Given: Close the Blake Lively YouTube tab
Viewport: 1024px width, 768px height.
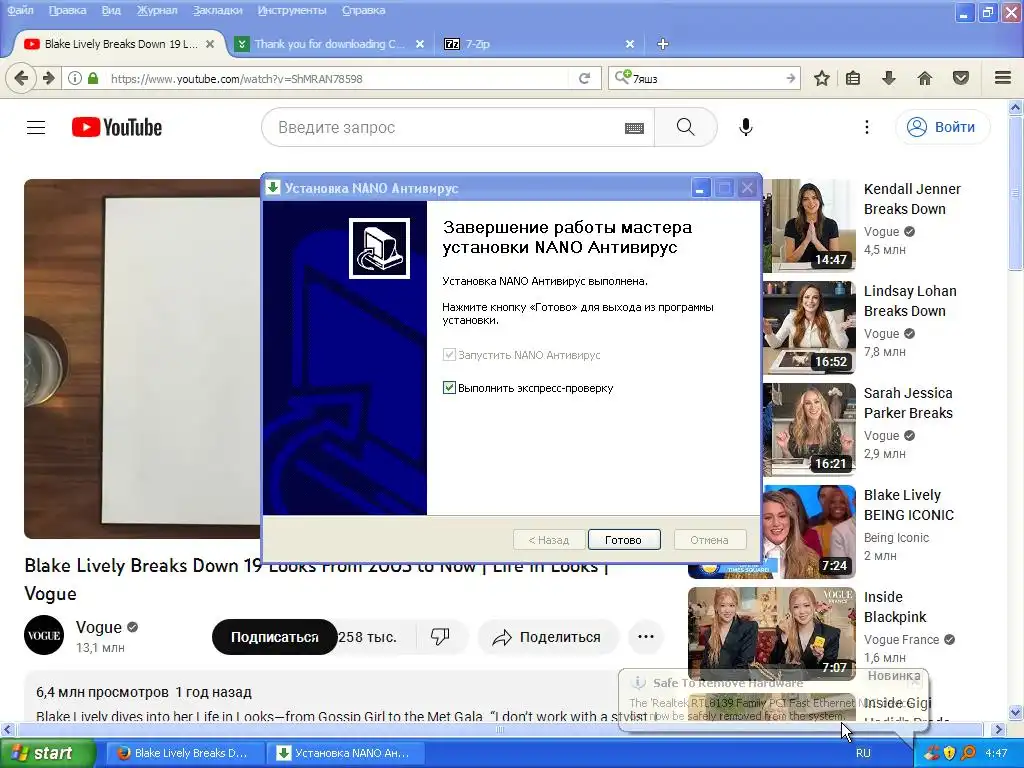Looking at the screenshot, I should 210,44.
